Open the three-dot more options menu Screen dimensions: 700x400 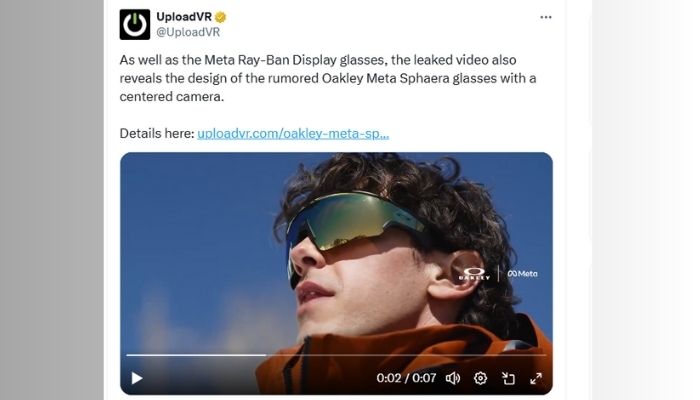546,17
